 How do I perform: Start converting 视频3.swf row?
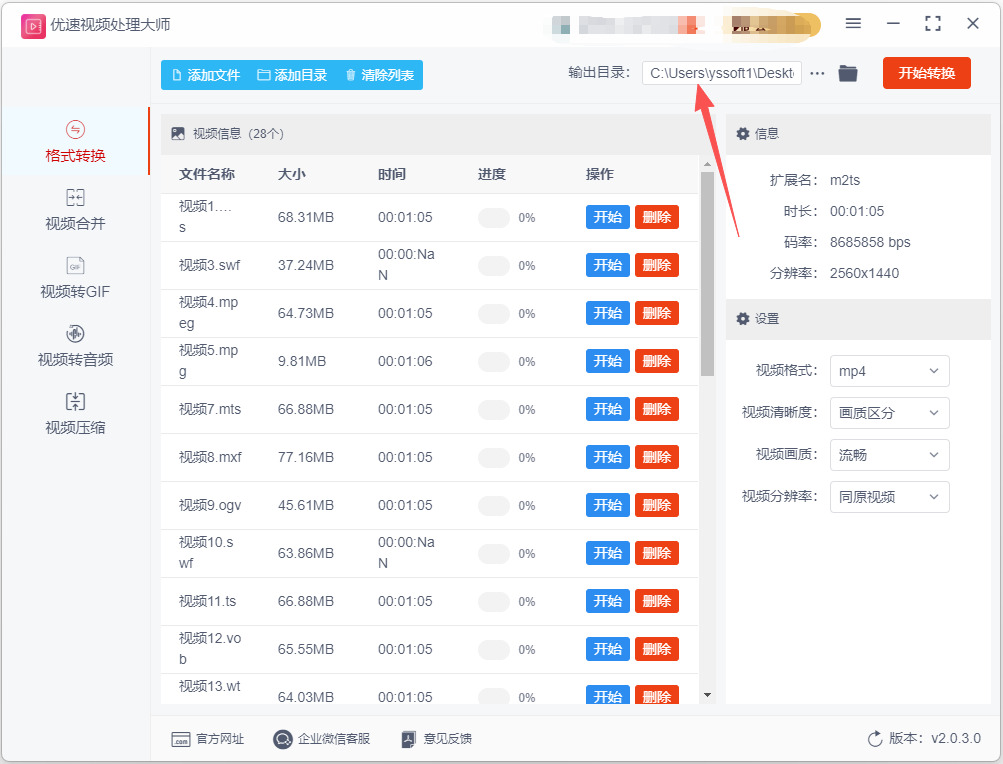tap(608, 265)
